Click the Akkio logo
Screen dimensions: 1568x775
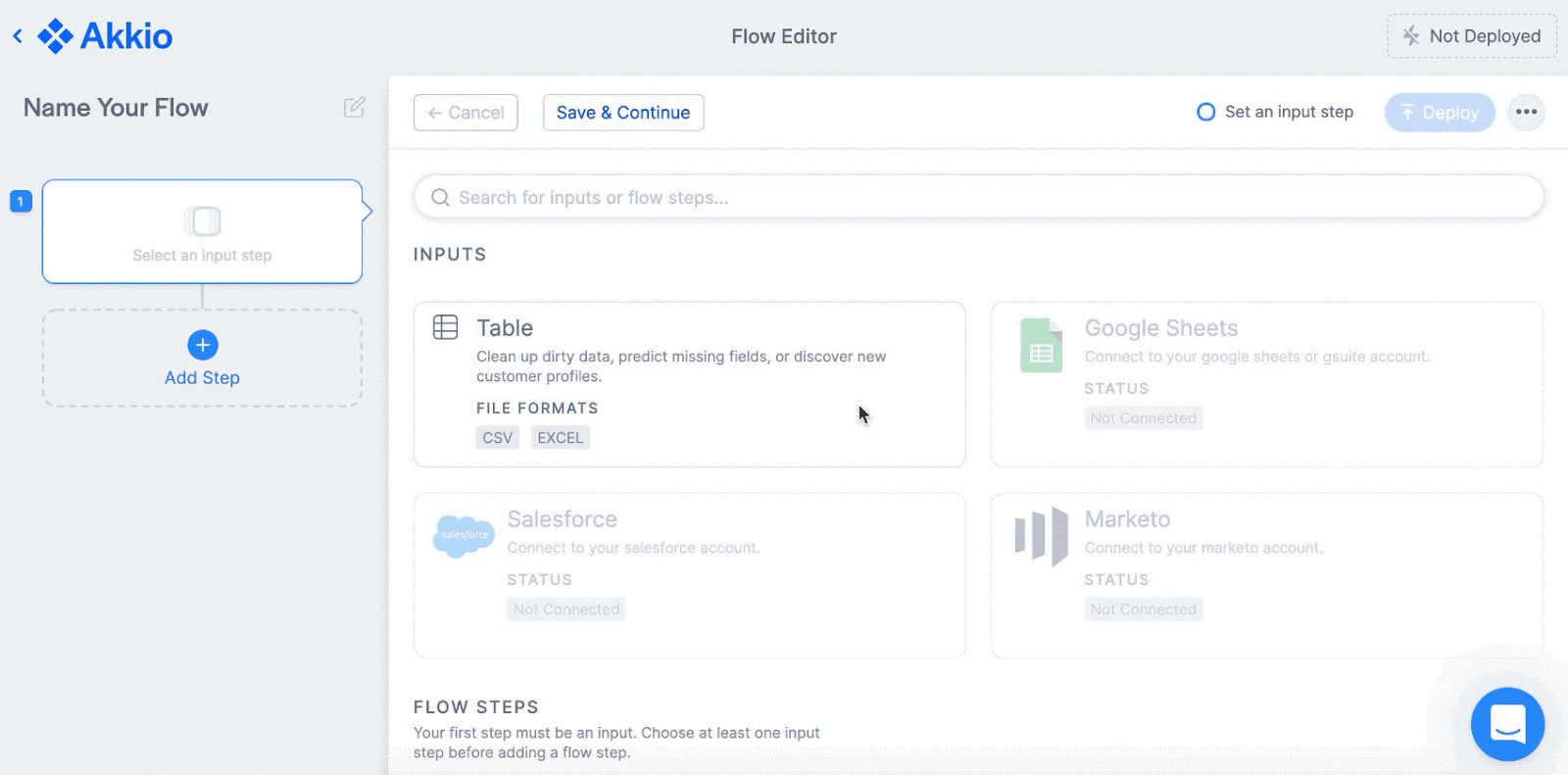[x=105, y=36]
